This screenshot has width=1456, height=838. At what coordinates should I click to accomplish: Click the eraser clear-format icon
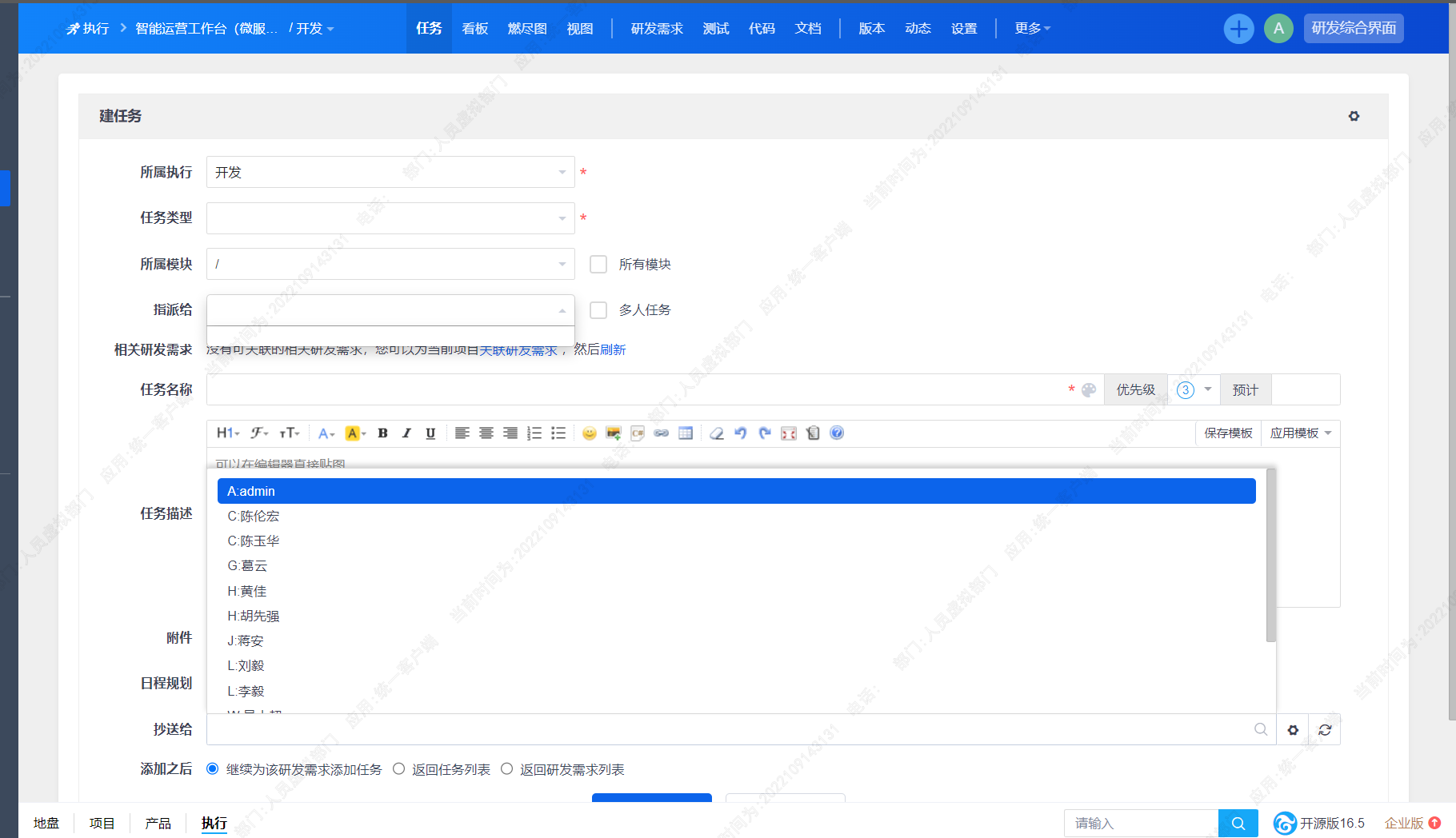coord(717,433)
